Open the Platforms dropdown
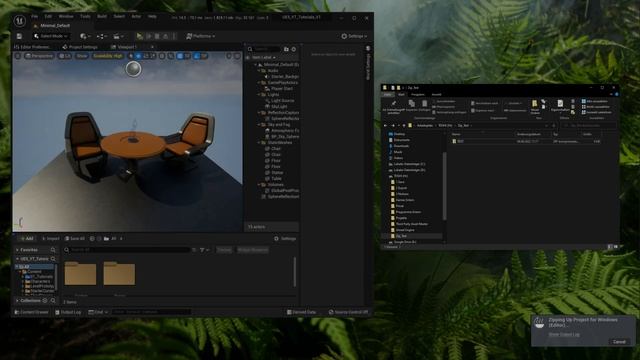This screenshot has width=640, height=360. (x=200, y=36)
